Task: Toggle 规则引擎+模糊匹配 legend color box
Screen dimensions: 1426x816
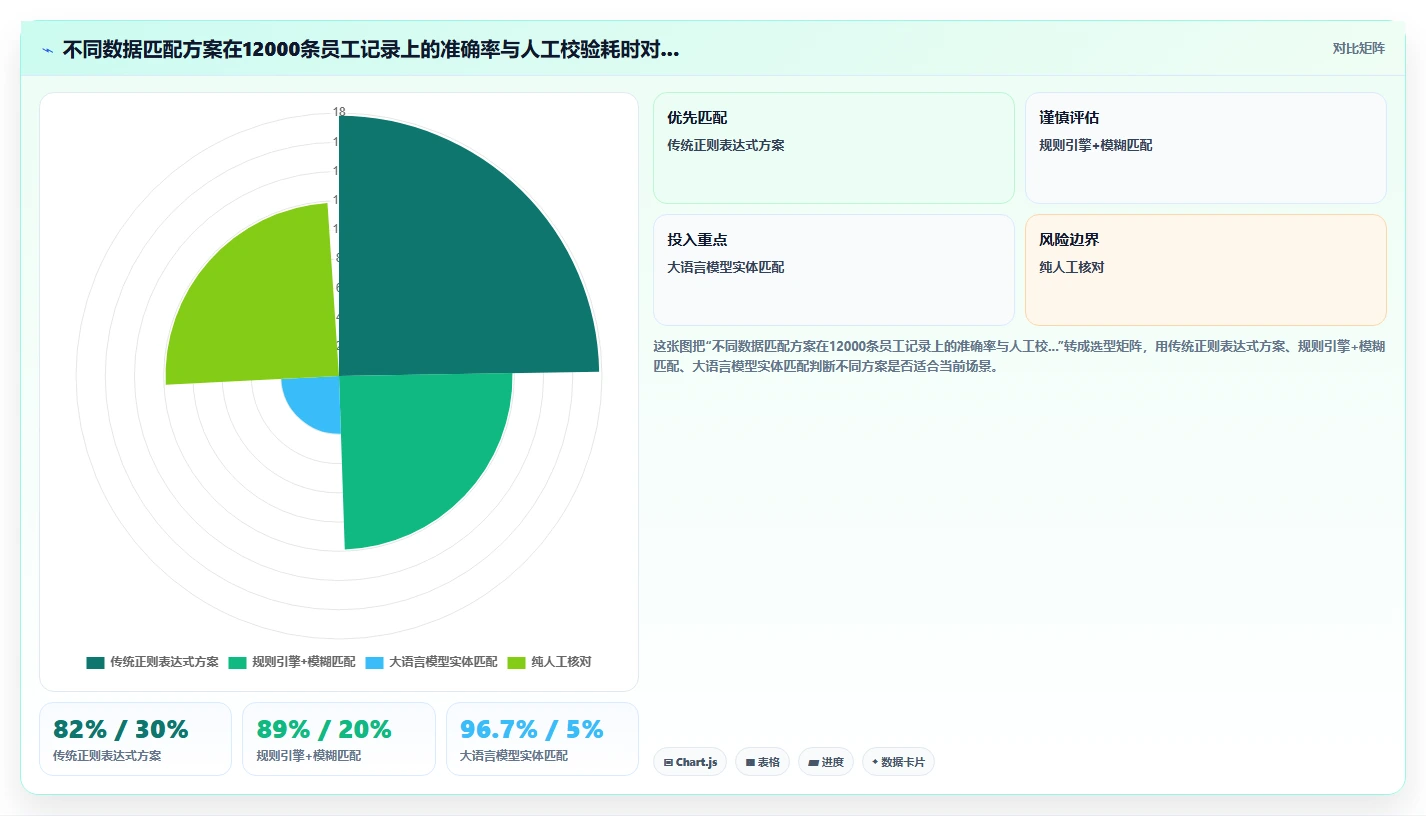Action: coord(237,662)
